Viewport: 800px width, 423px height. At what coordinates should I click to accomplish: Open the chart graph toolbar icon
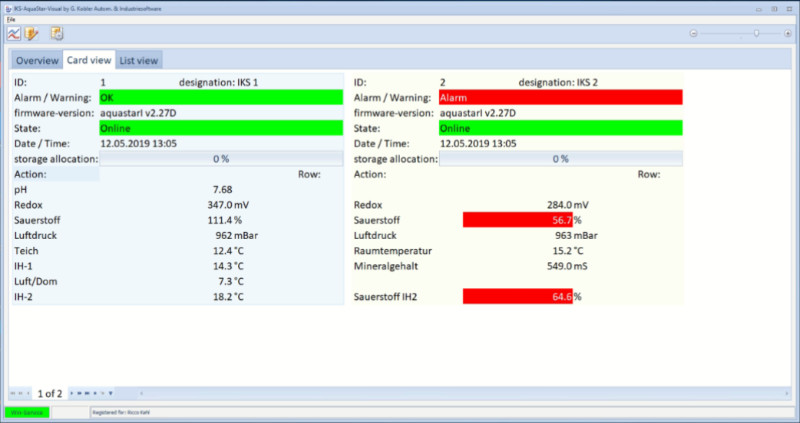click(13, 34)
